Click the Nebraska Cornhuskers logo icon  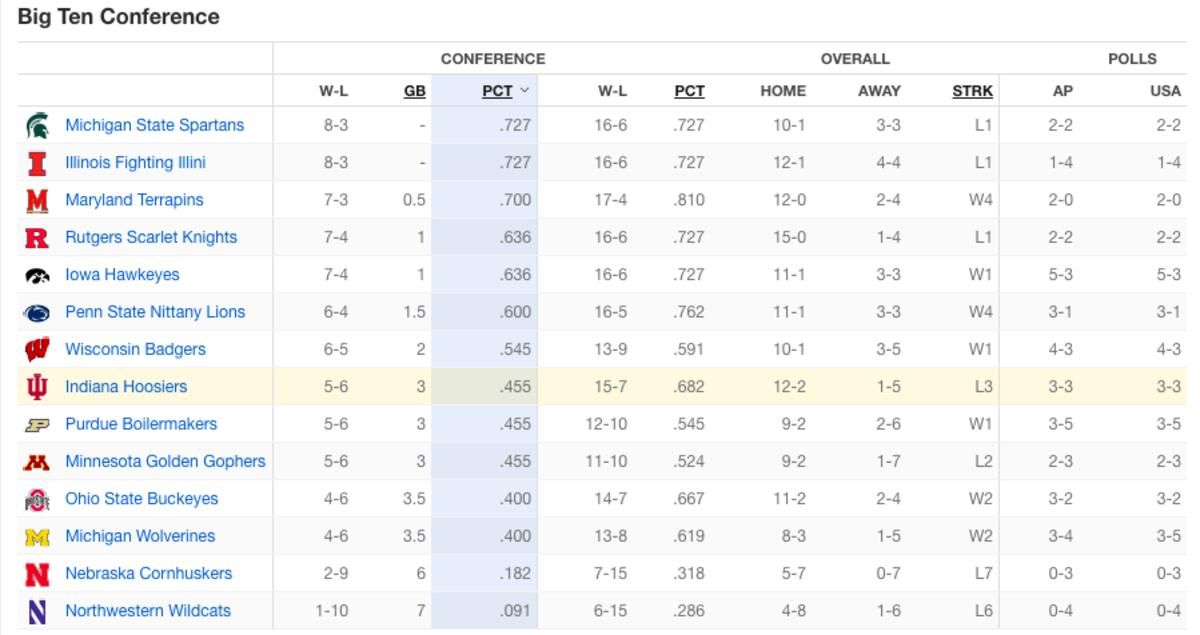point(37,574)
